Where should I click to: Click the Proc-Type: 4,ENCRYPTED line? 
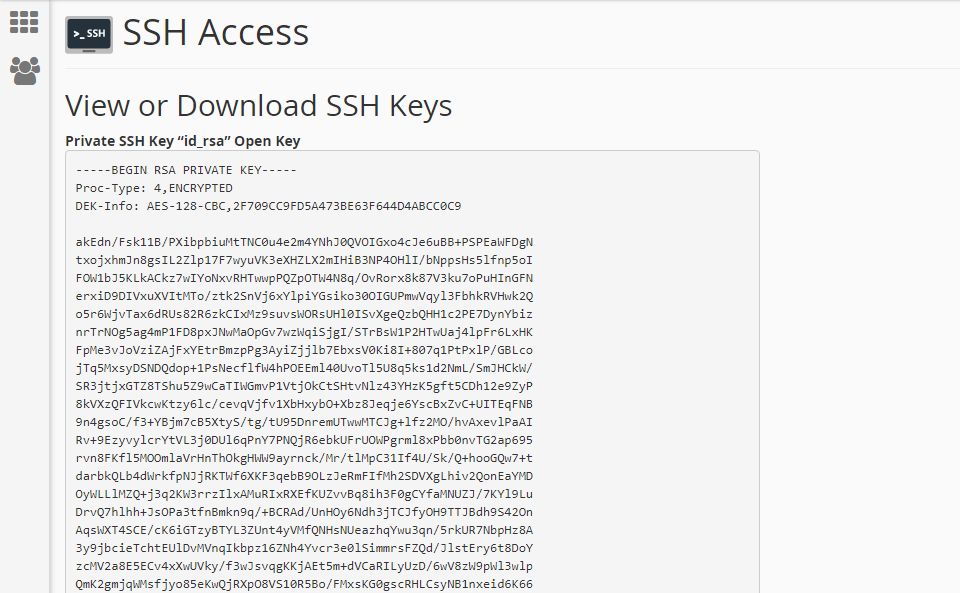(x=154, y=188)
